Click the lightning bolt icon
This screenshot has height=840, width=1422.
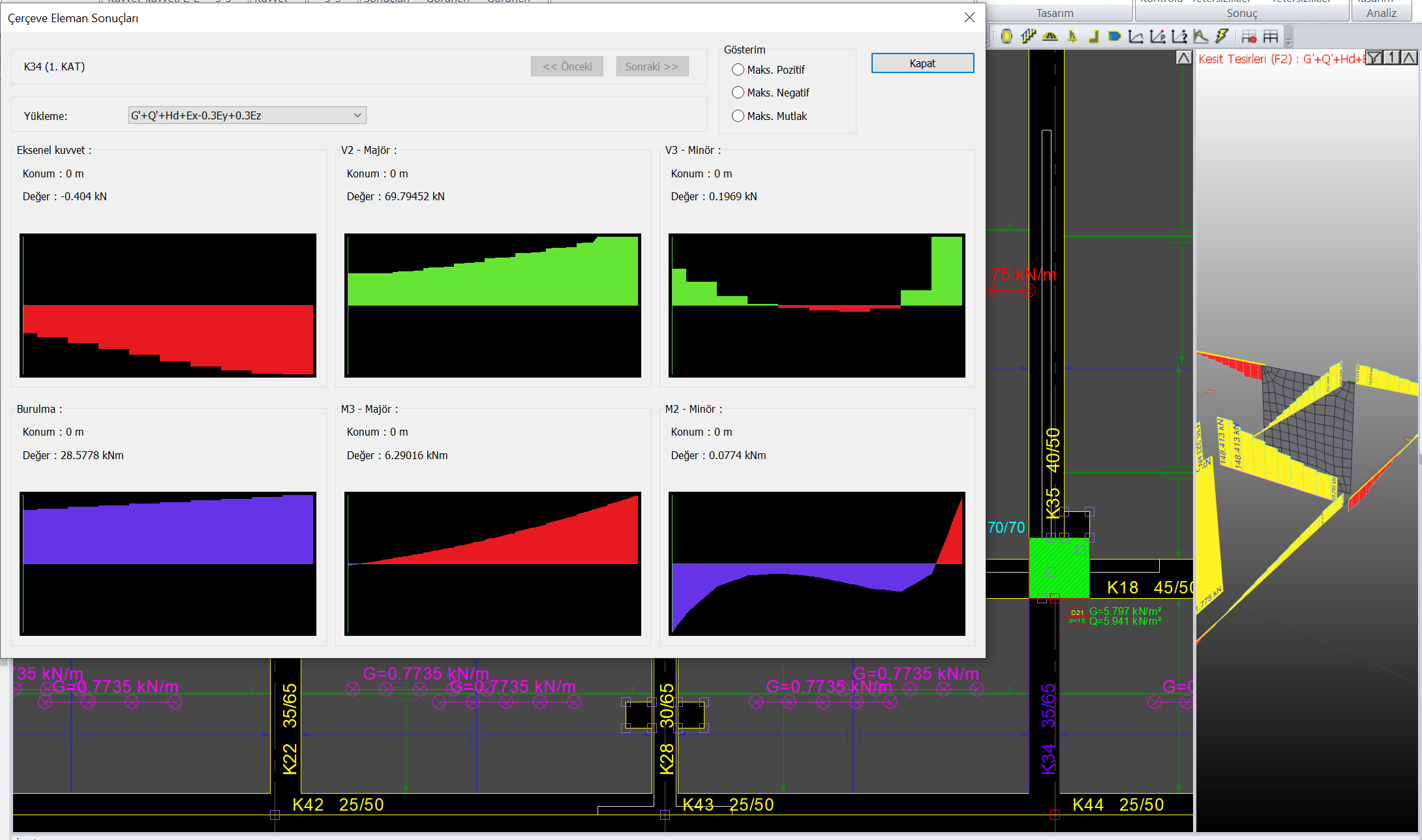(x=1222, y=37)
